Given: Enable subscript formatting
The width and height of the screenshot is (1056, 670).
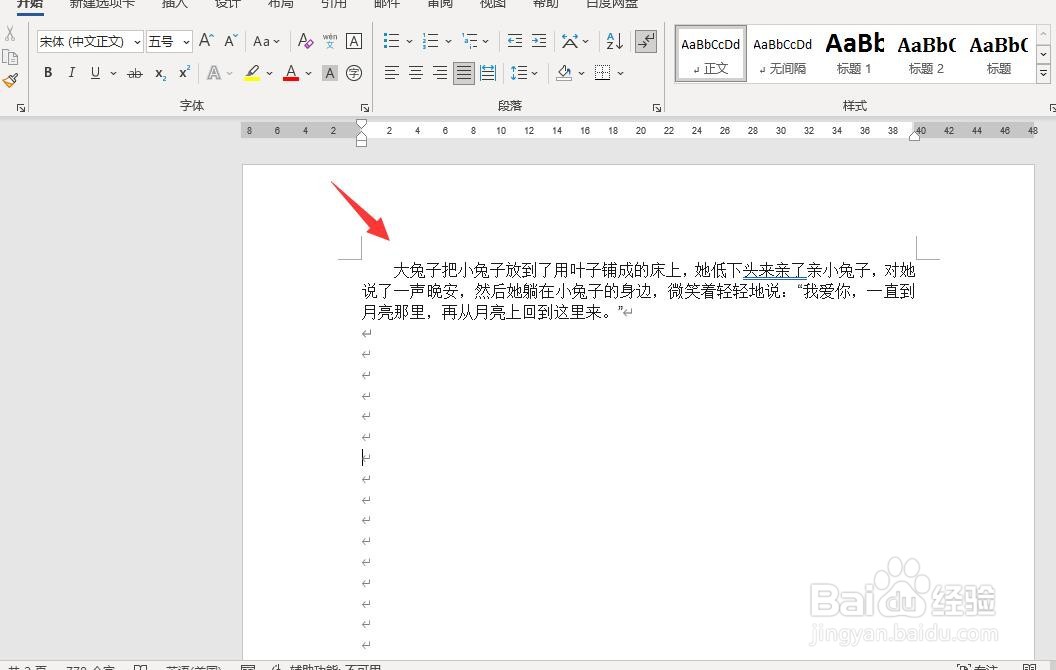Looking at the screenshot, I should 159,74.
